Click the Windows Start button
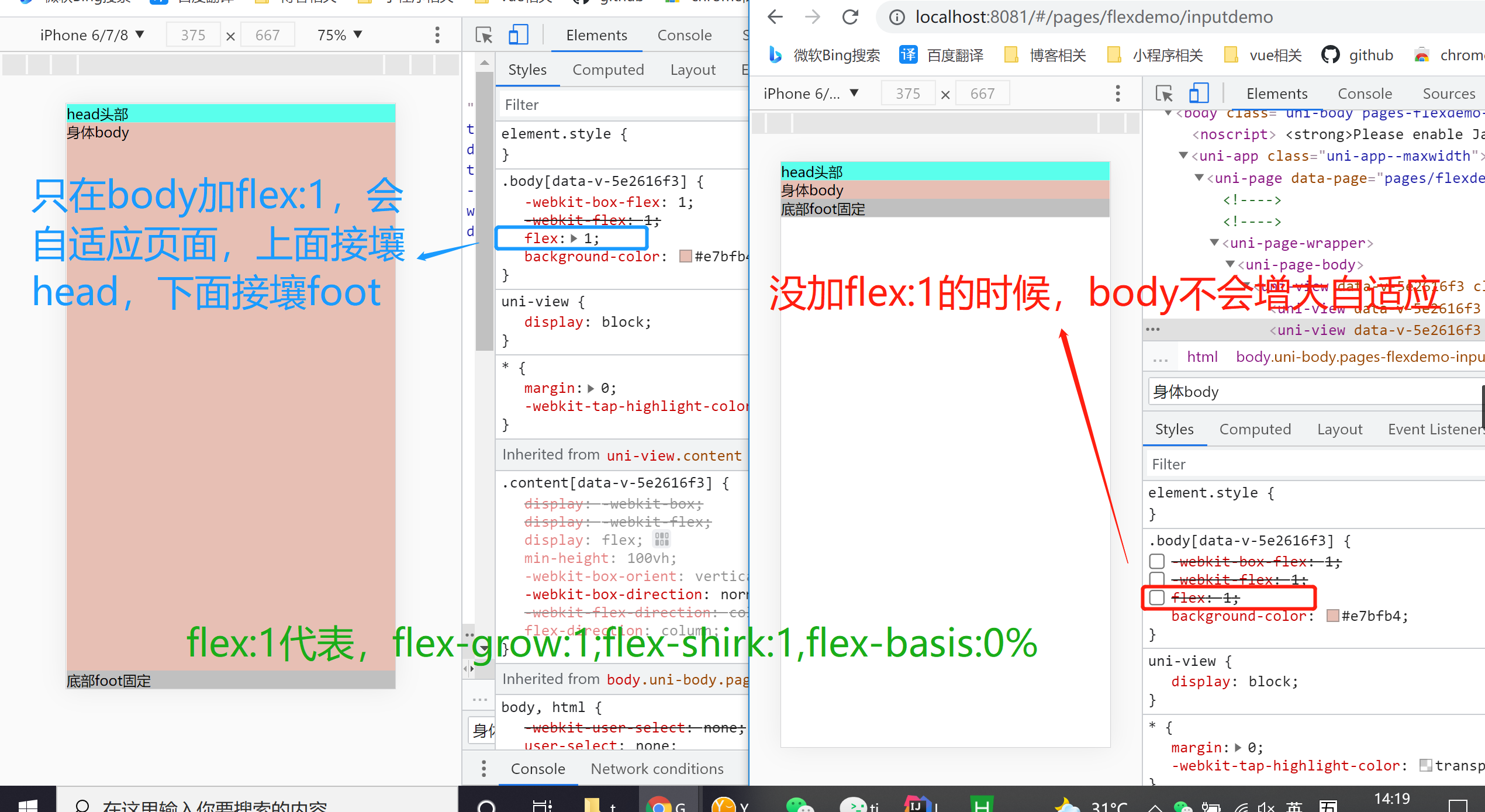Image resolution: width=1485 pixels, height=812 pixels. pyautogui.click(x=27, y=804)
